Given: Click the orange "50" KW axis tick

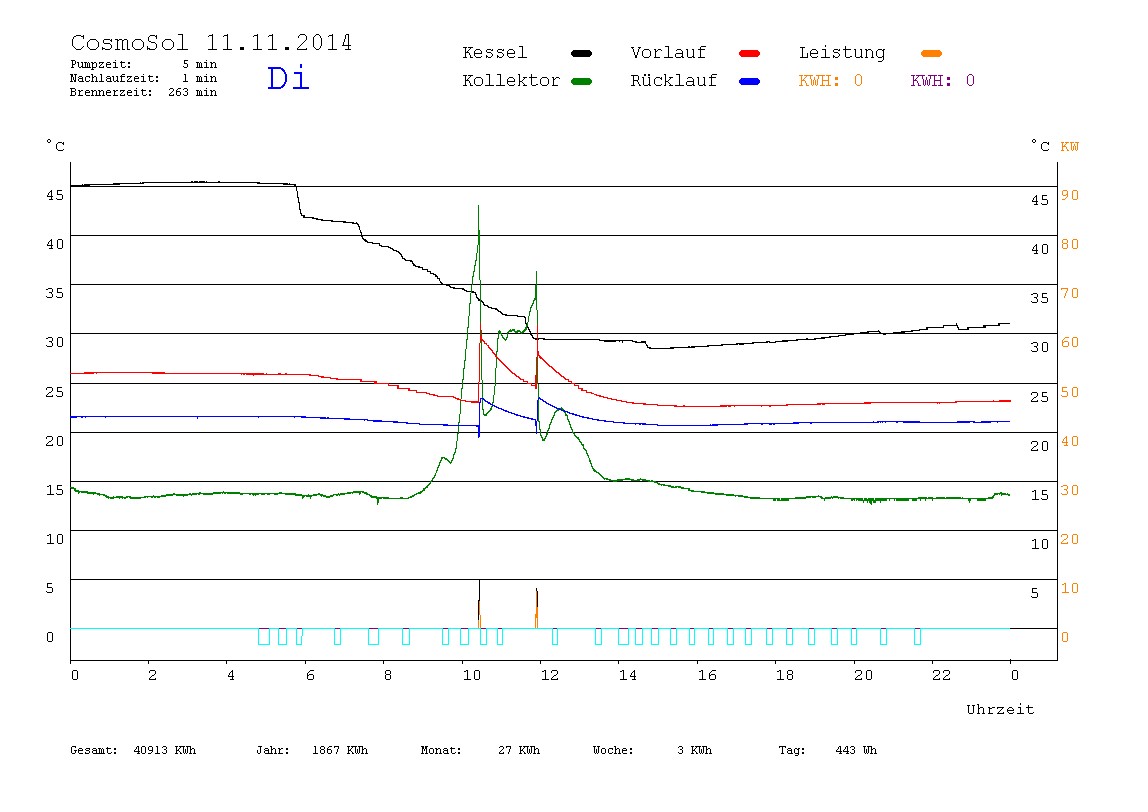Looking at the screenshot, I should pos(1070,392).
